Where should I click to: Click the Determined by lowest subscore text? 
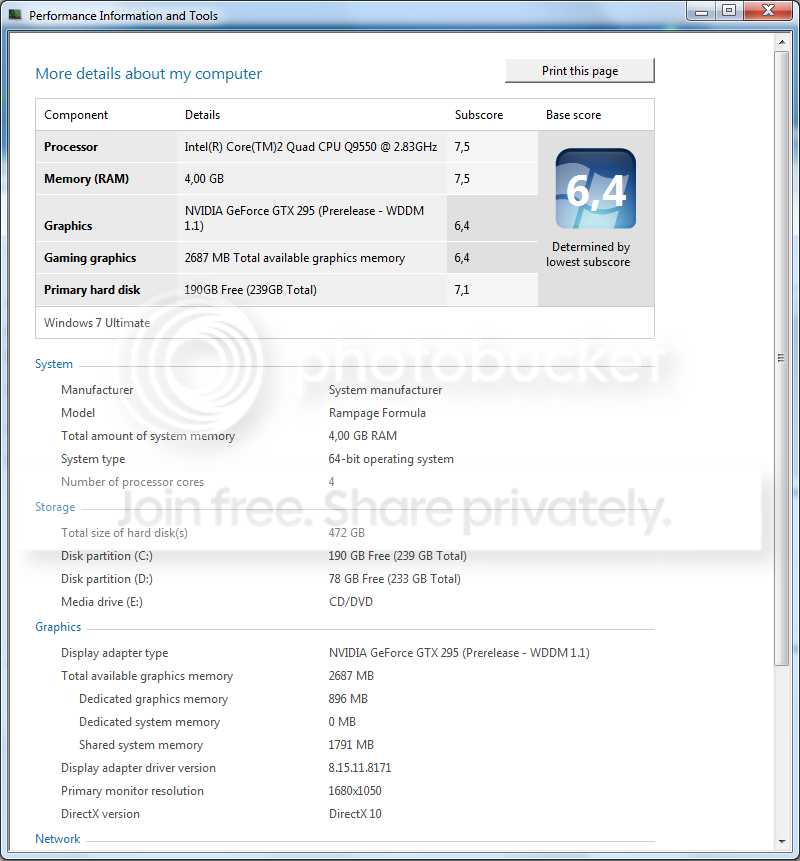(x=589, y=254)
